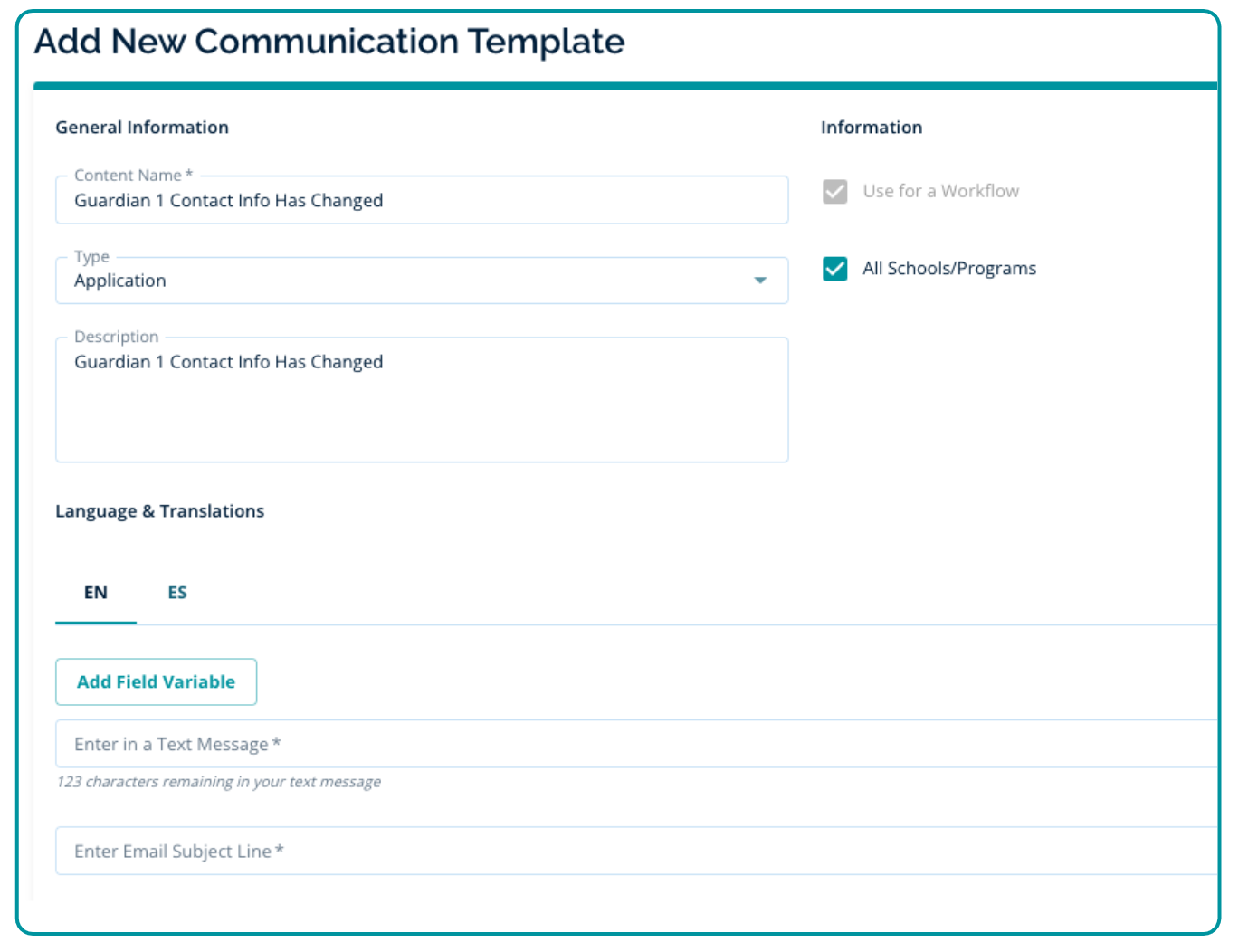This screenshot has width=1248, height=952.
Task: Click the 'Description' floating field label
Action: [116, 337]
